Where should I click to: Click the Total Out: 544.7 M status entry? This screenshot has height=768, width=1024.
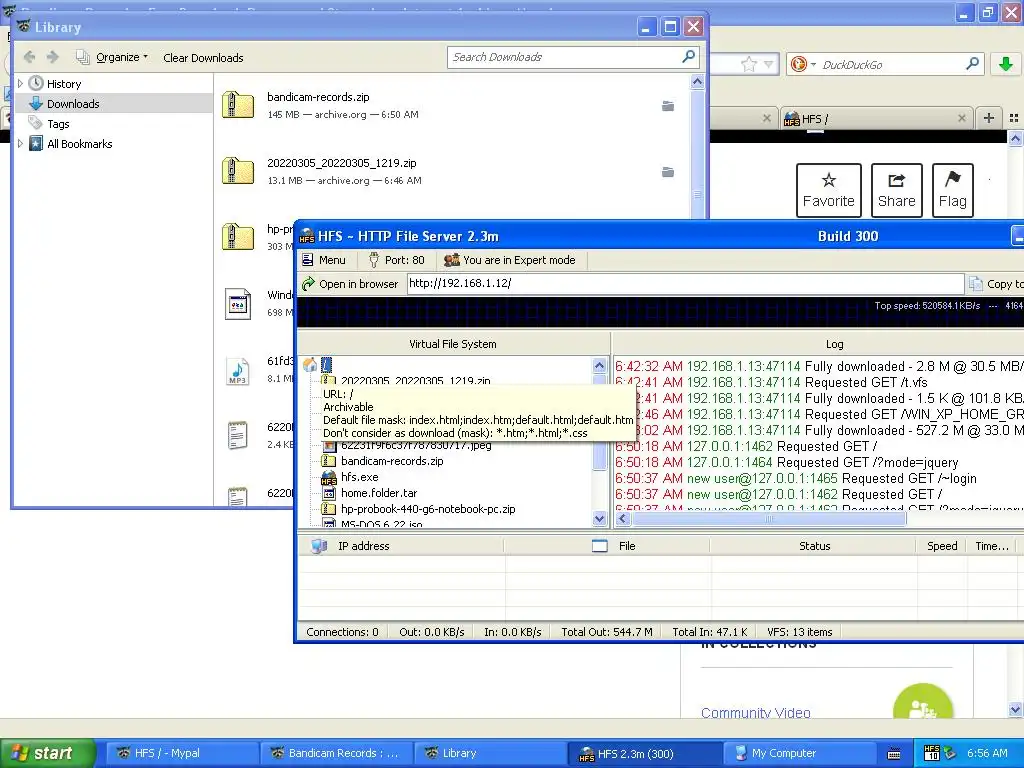(x=607, y=632)
